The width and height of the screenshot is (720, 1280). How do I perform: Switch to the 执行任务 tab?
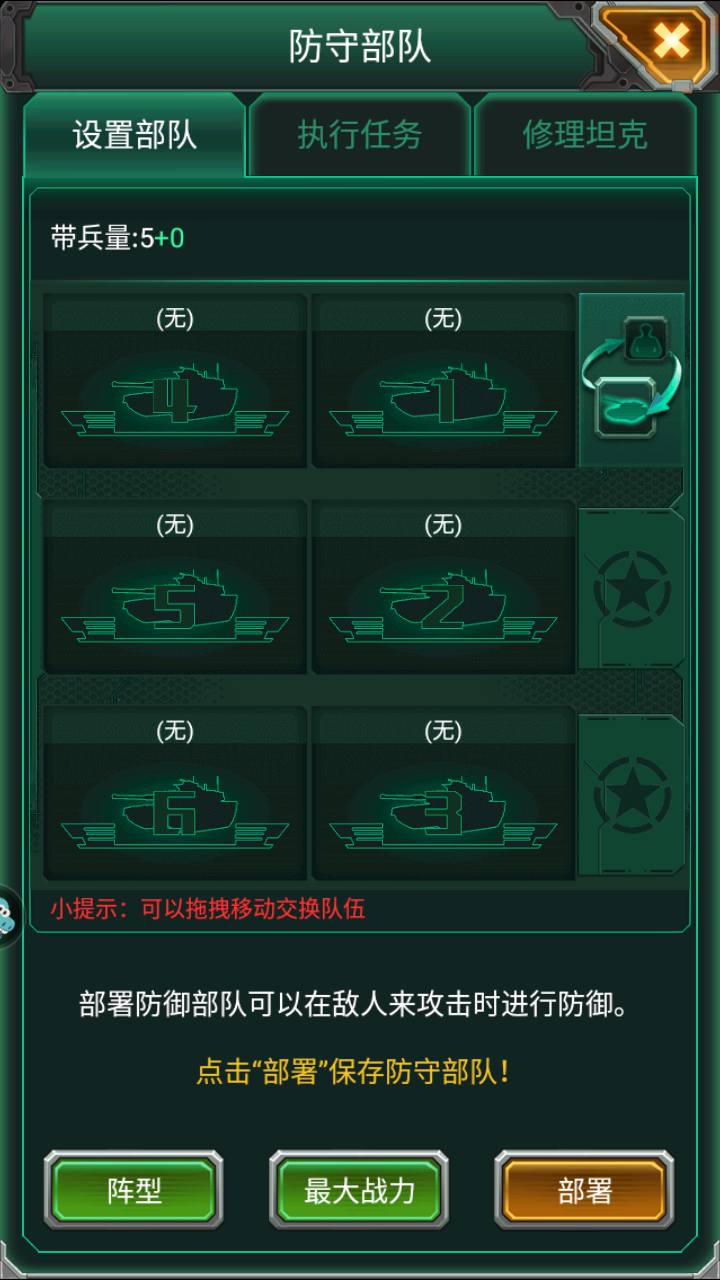[x=360, y=135]
